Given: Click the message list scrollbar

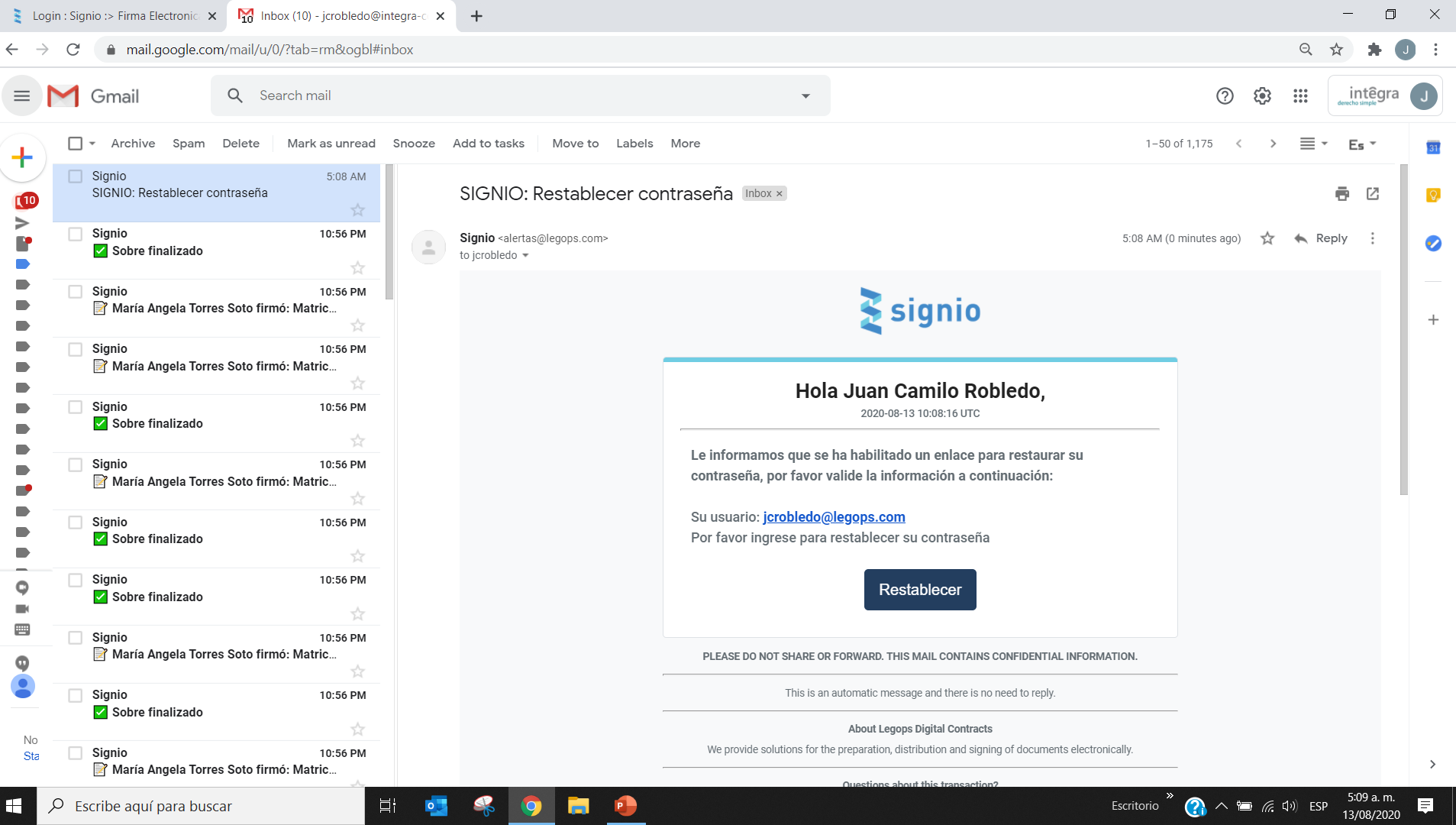Looking at the screenshot, I should point(389,231).
